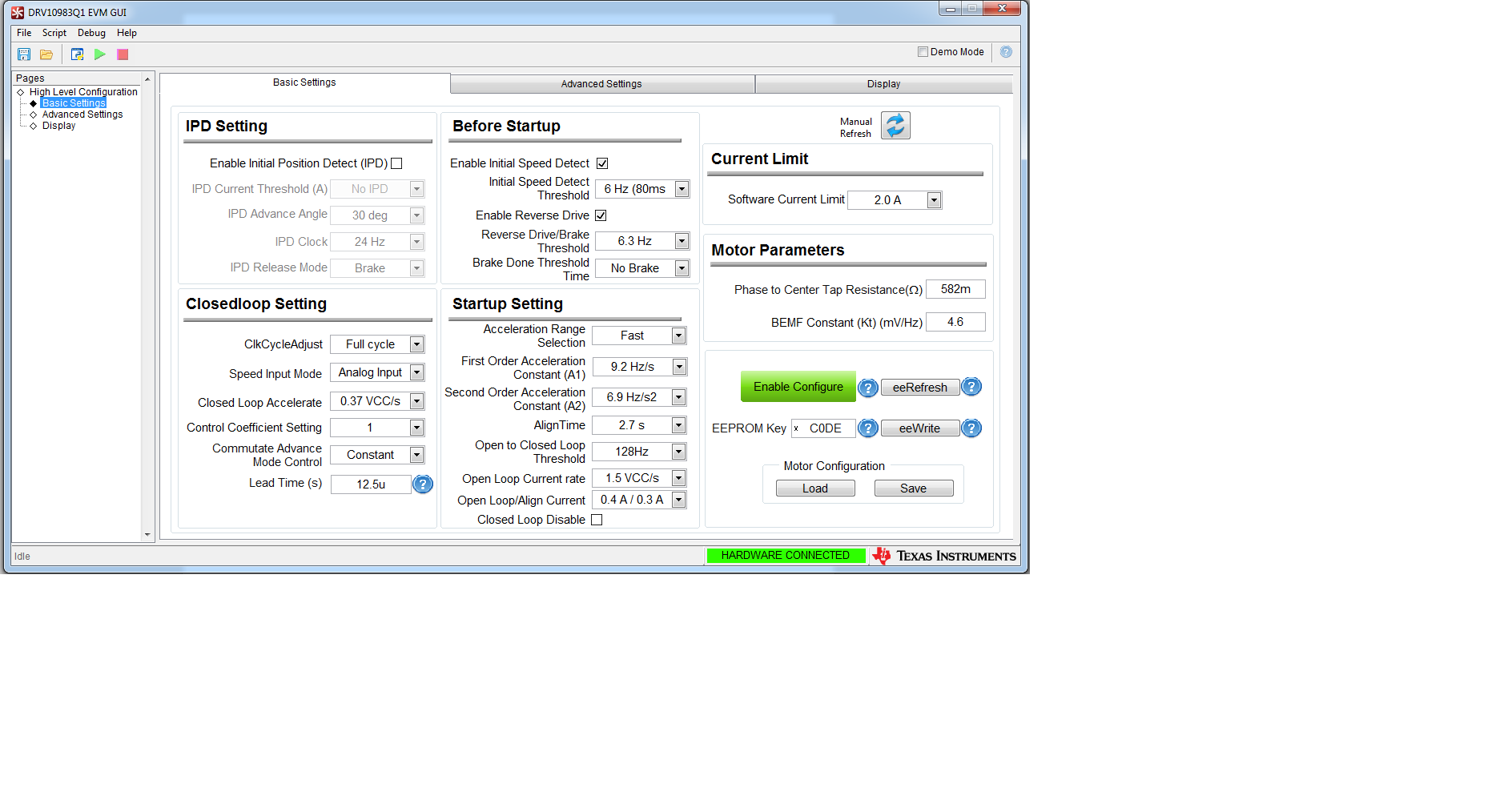Image resolution: width=1504 pixels, height=812 pixels.
Task: Click the green Enable Configure button
Action: coord(798,387)
